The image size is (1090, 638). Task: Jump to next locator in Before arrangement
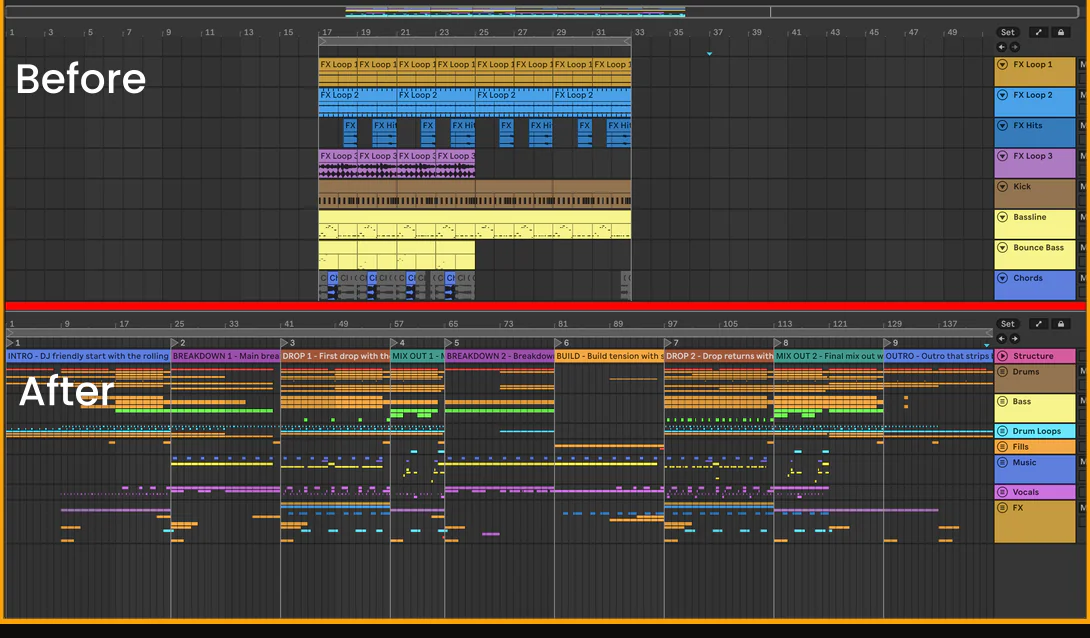coord(1015,47)
